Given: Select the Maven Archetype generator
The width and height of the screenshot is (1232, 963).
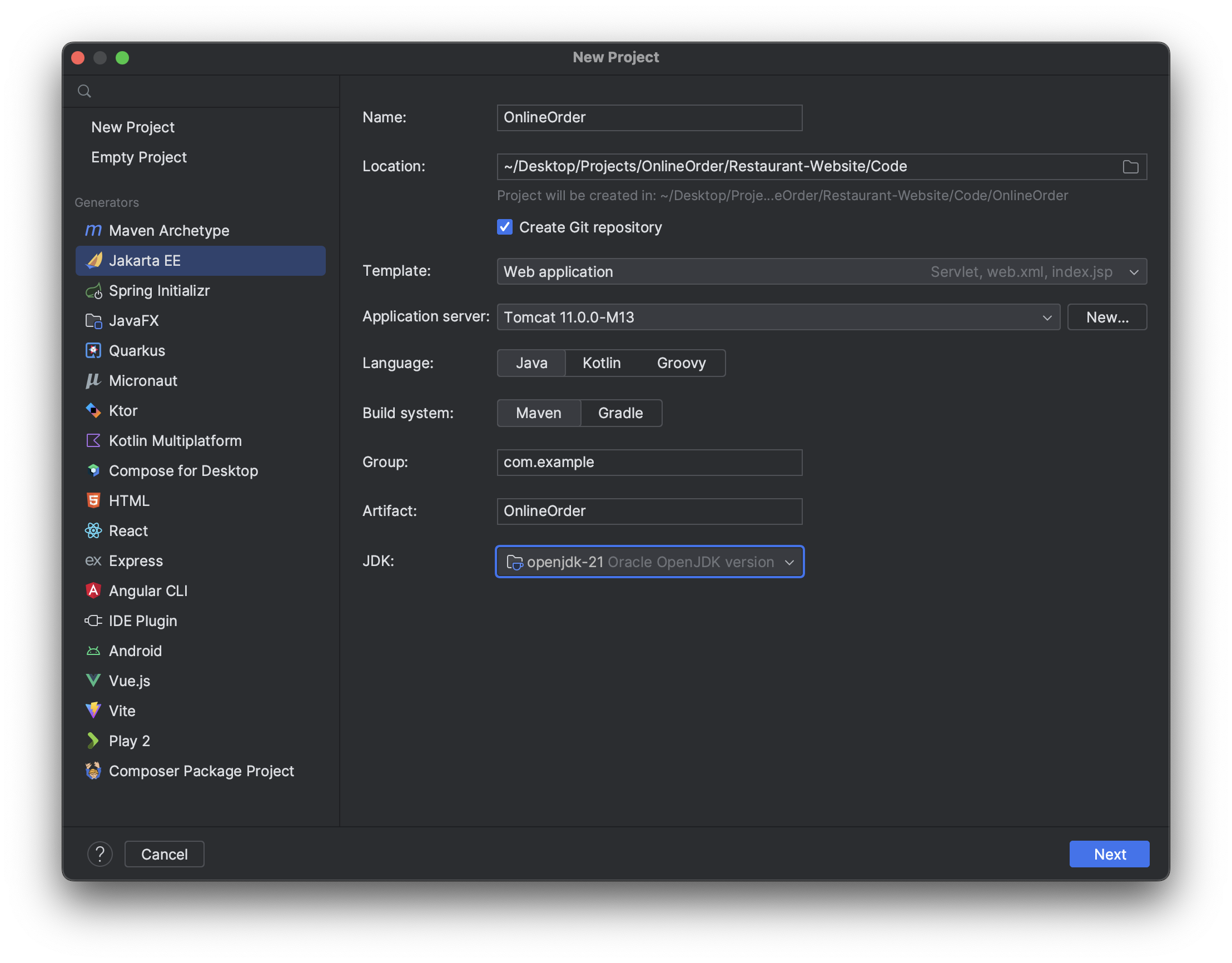Looking at the screenshot, I should (168, 230).
